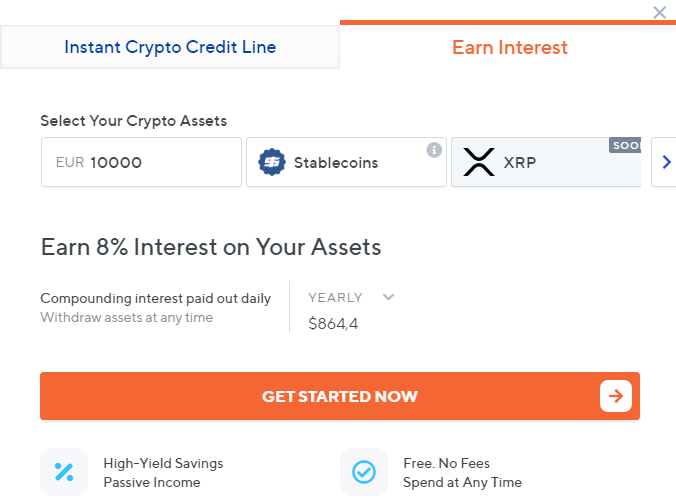Click the SOON badge on XRP
Screen dimensions: 676x501
[x=625, y=145]
